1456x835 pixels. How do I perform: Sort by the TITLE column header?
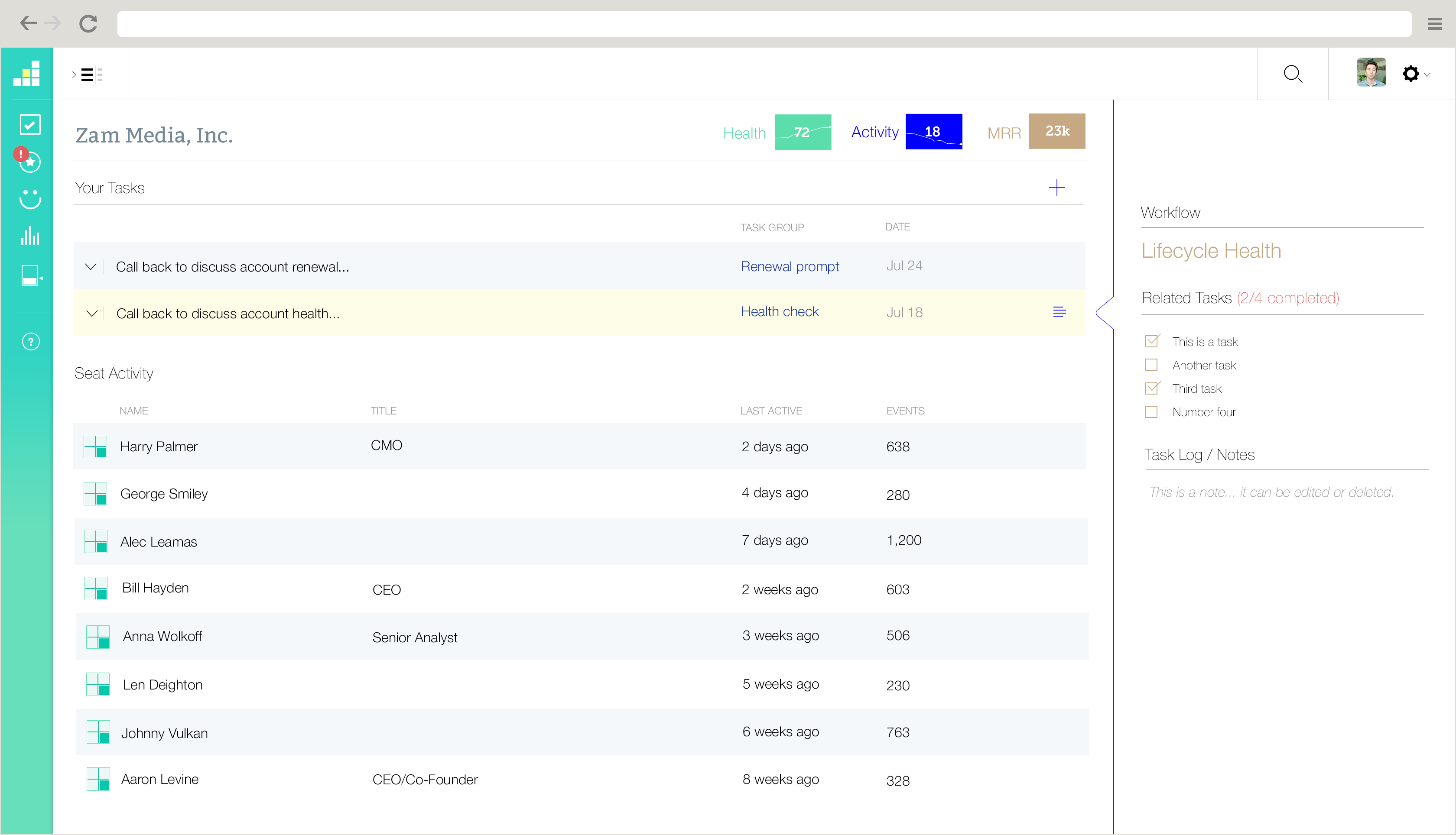click(383, 411)
